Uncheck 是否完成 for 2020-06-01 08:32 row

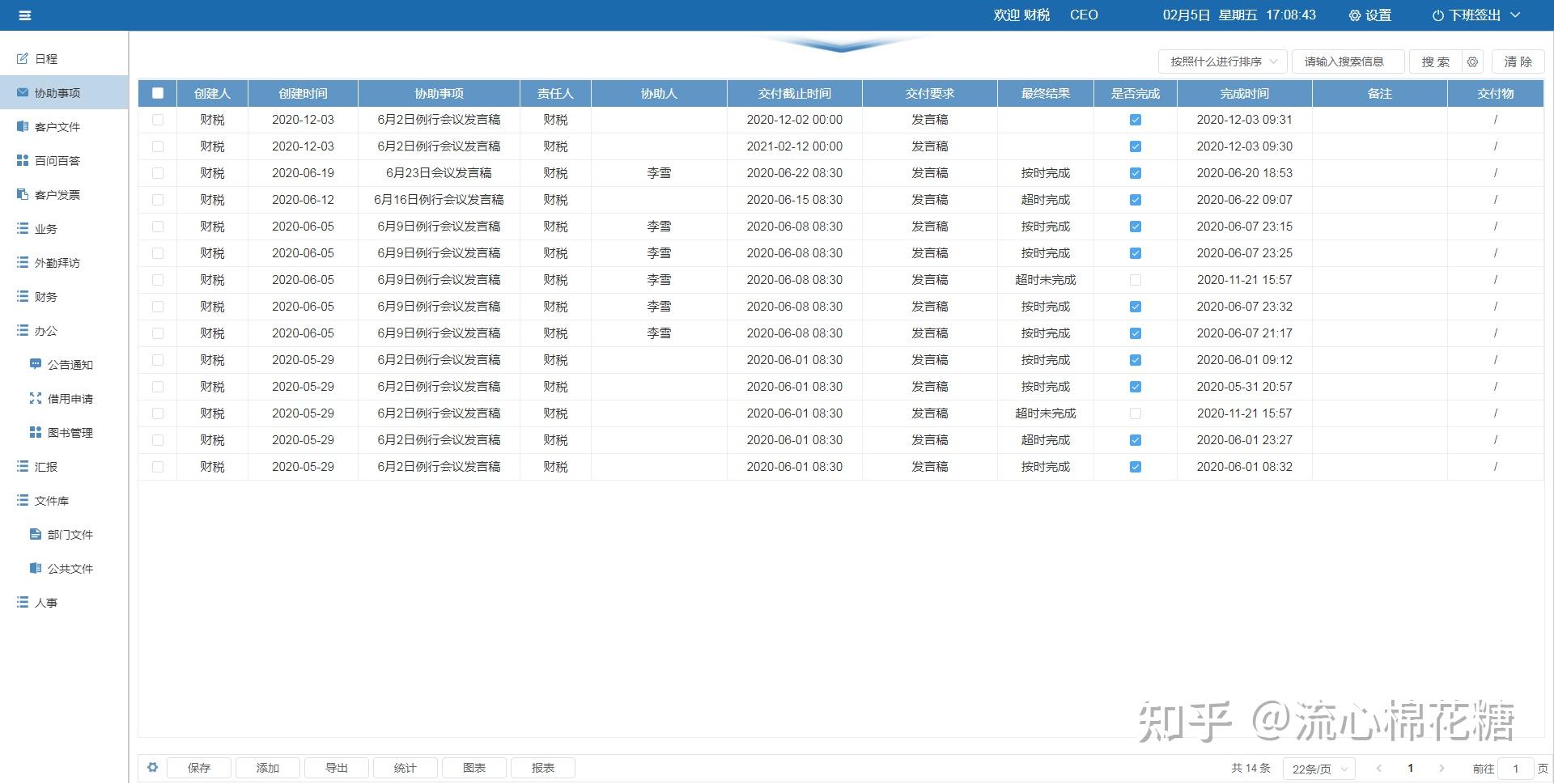point(1136,467)
